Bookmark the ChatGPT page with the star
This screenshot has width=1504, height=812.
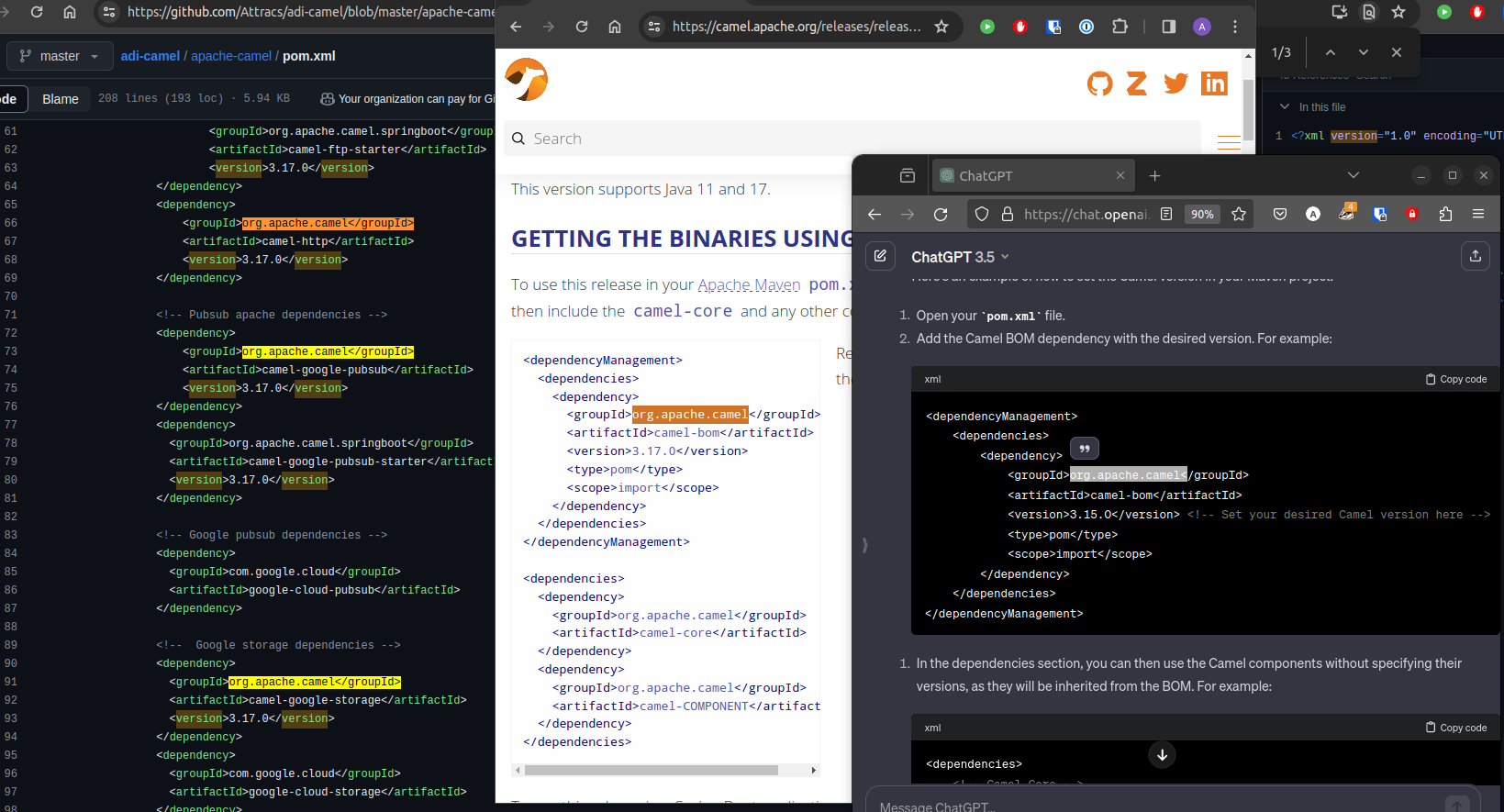pyautogui.click(x=1239, y=214)
